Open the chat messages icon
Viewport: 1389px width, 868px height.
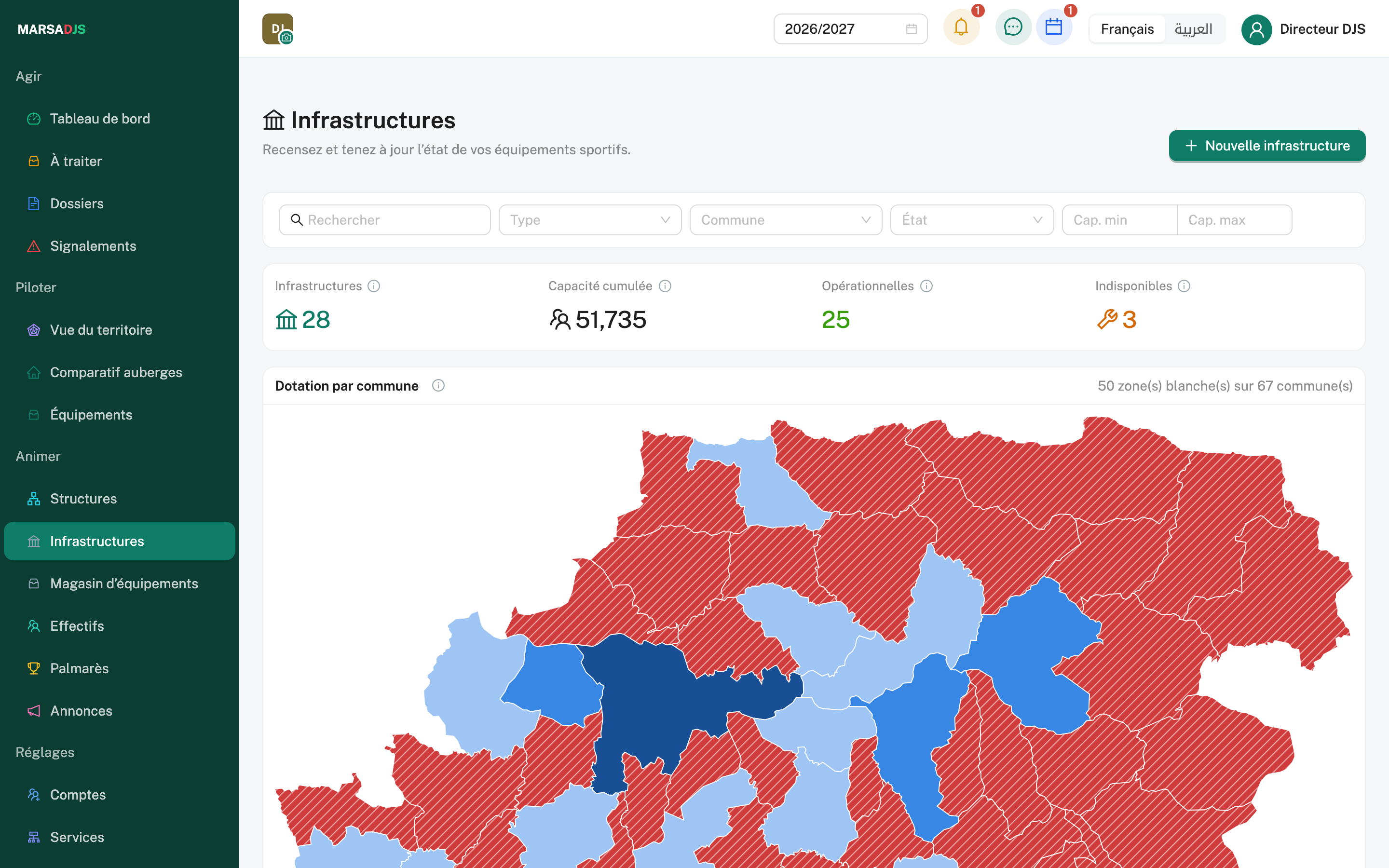coord(1013,27)
